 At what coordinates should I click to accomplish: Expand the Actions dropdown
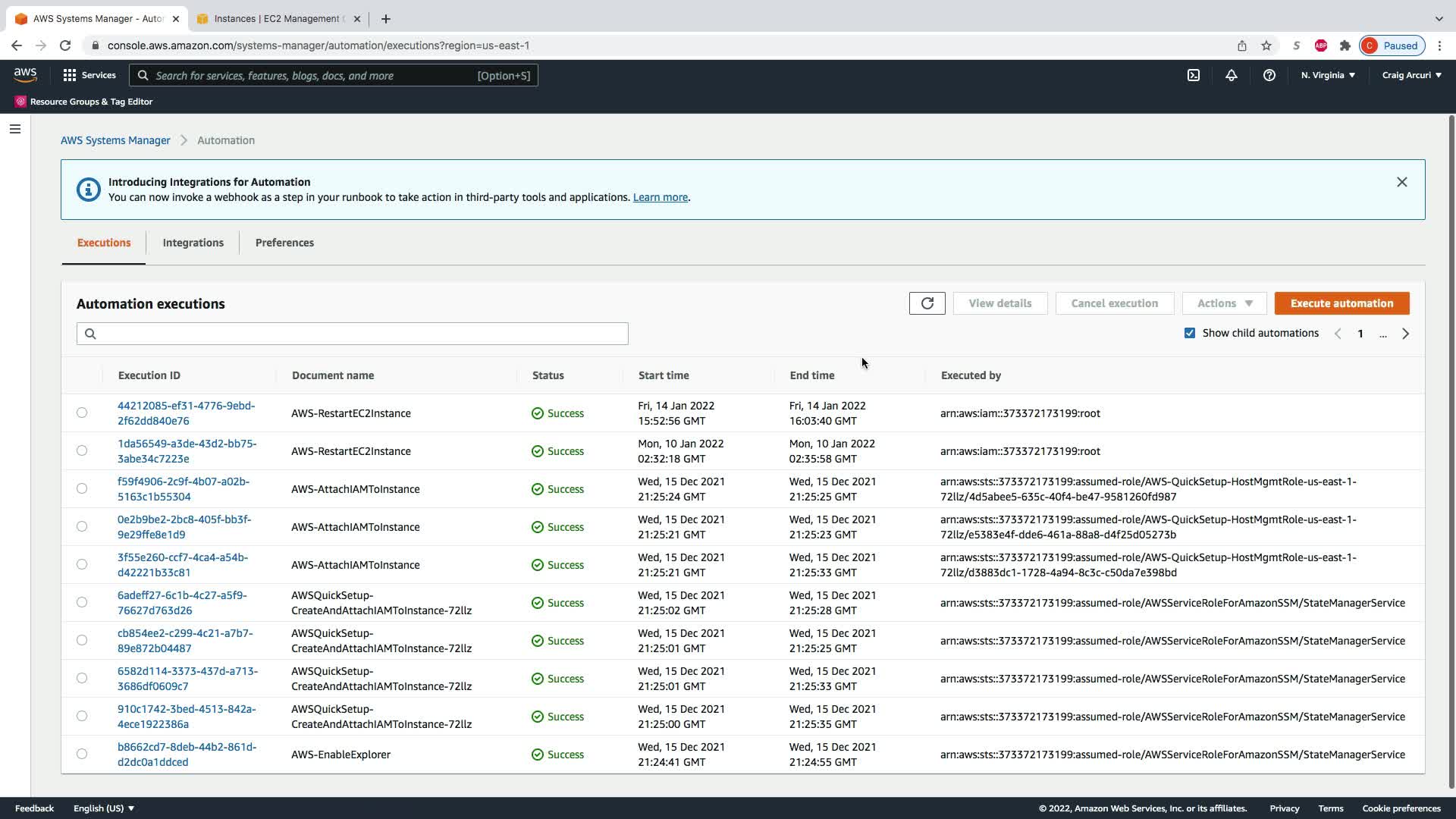(1224, 303)
